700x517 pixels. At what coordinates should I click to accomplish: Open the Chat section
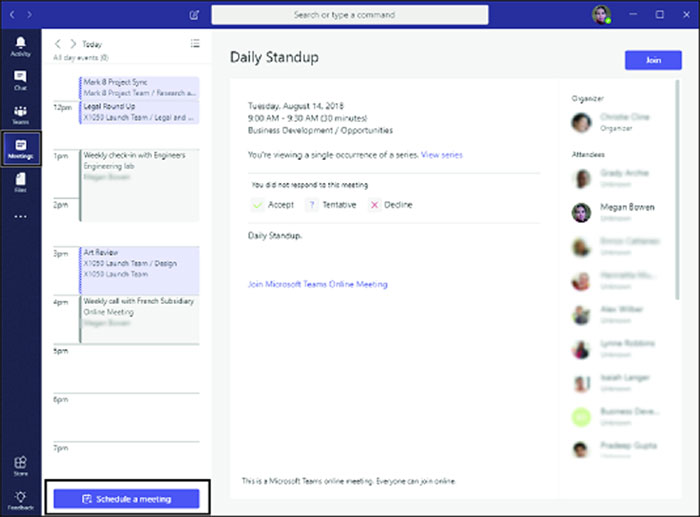click(21, 81)
